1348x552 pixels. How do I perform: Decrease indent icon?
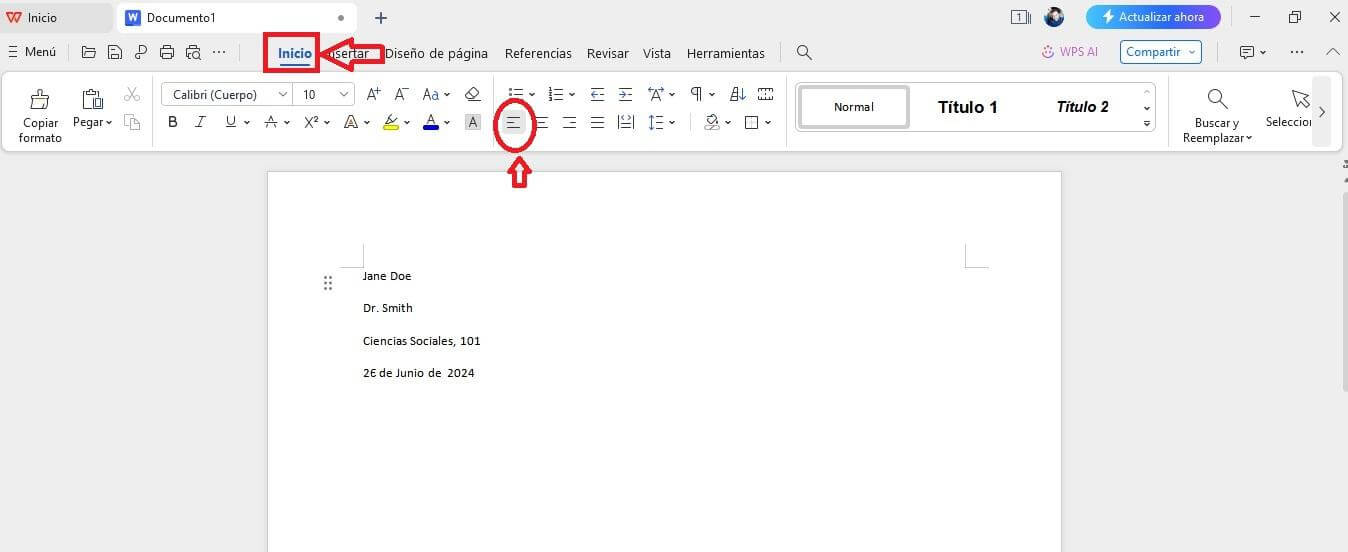click(597, 94)
